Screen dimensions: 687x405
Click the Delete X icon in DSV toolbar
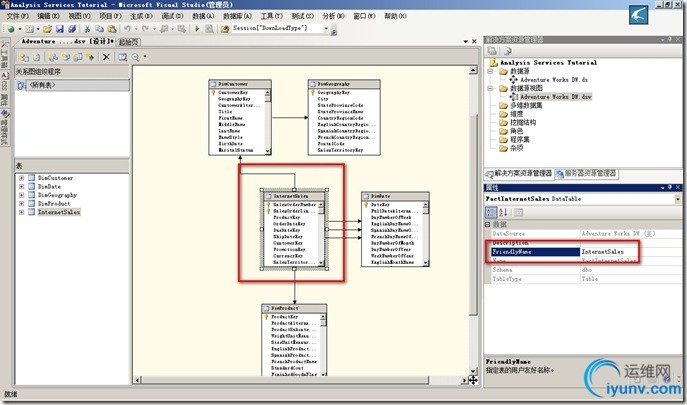click(106, 57)
